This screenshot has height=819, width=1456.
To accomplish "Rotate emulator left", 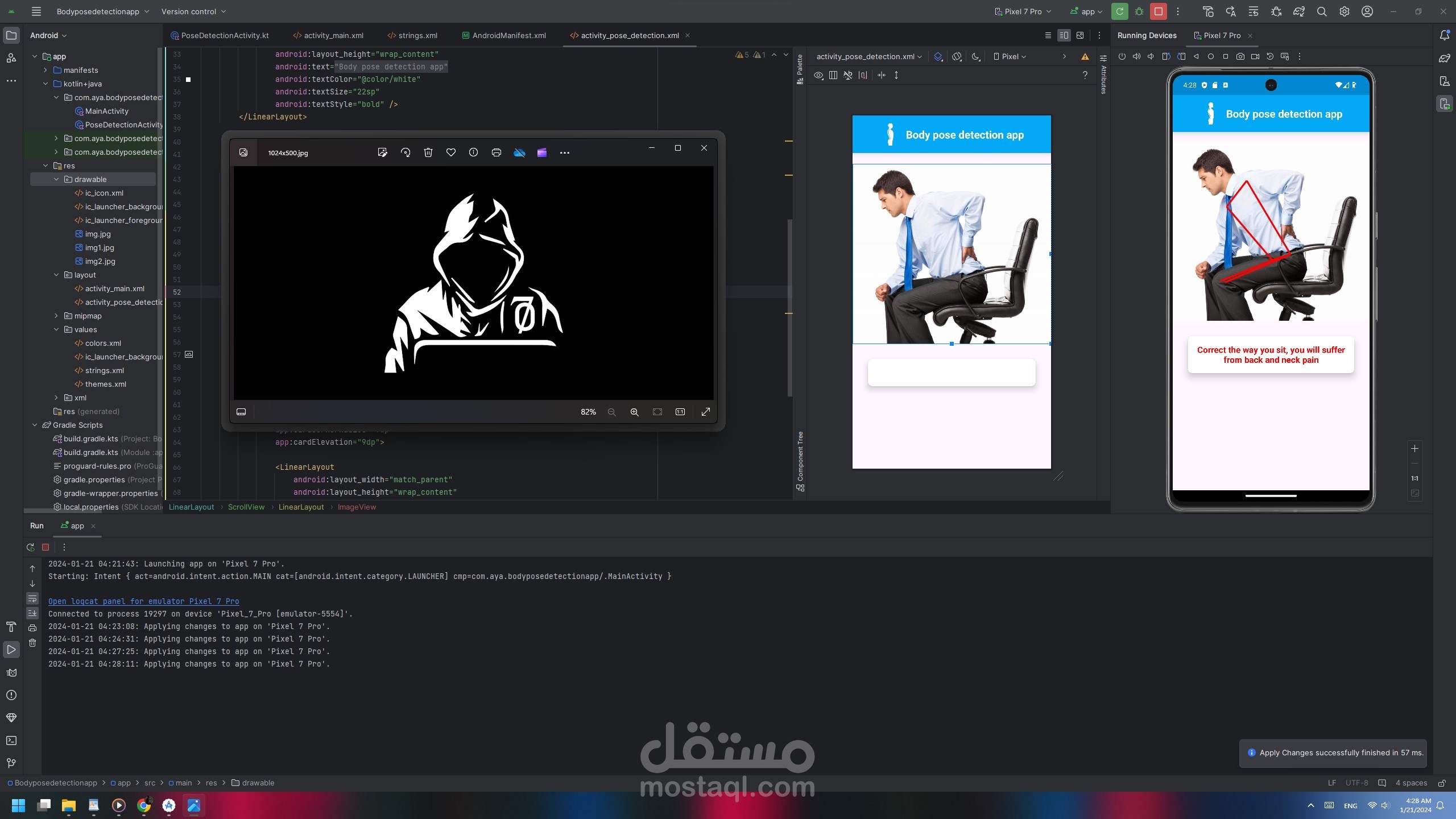I will click(x=1166, y=56).
